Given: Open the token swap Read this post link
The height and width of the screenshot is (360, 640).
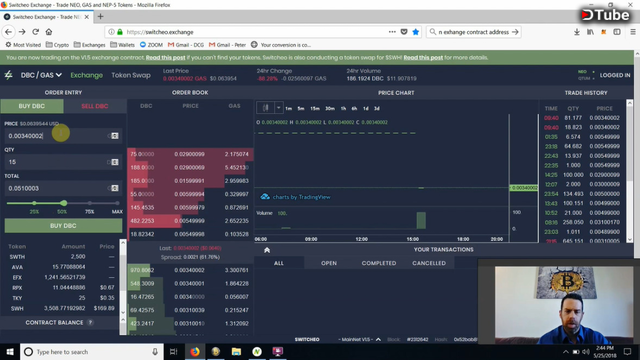Looking at the screenshot, I should (x=423, y=58).
